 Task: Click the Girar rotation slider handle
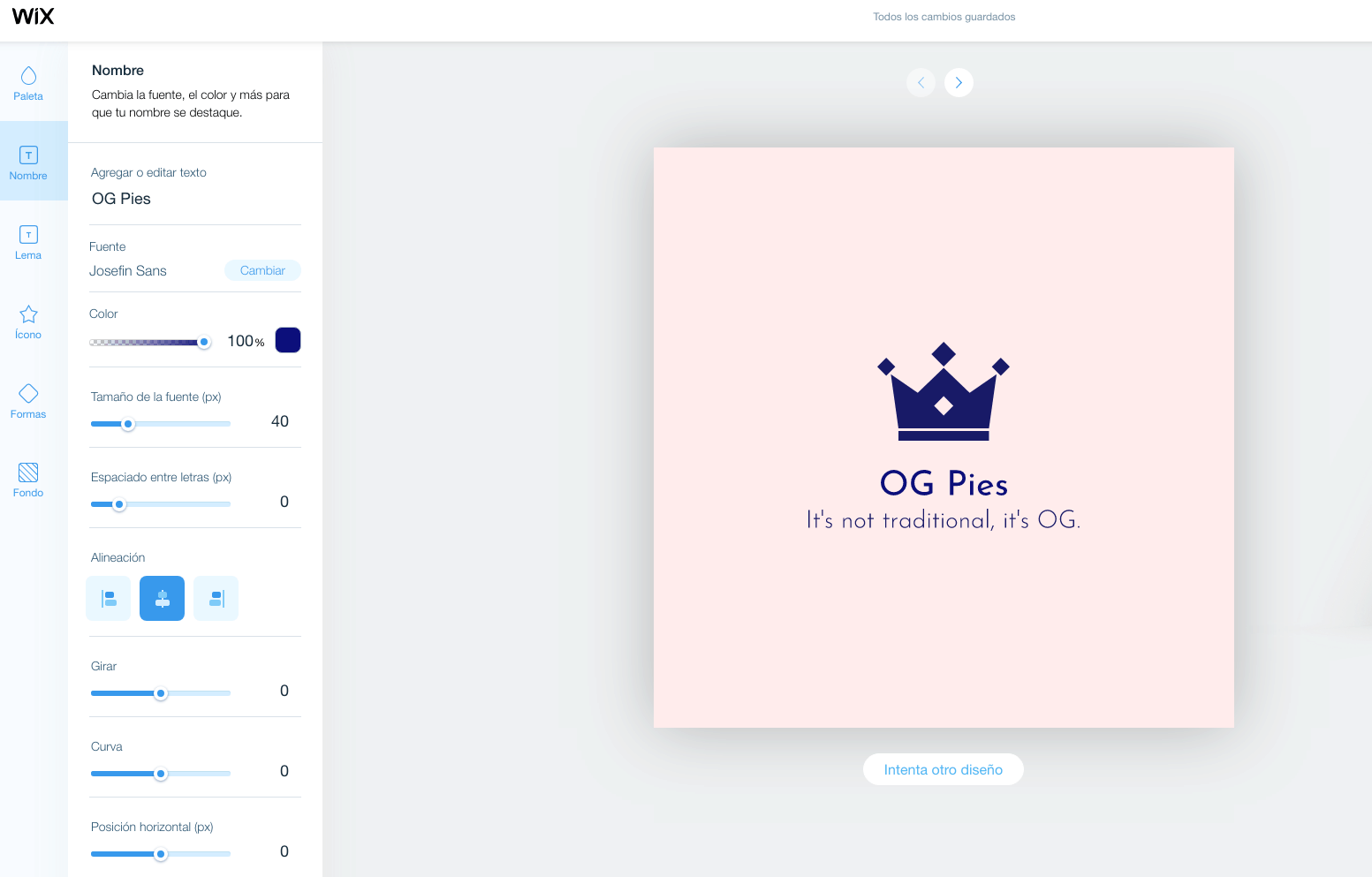(x=161, y=693)
